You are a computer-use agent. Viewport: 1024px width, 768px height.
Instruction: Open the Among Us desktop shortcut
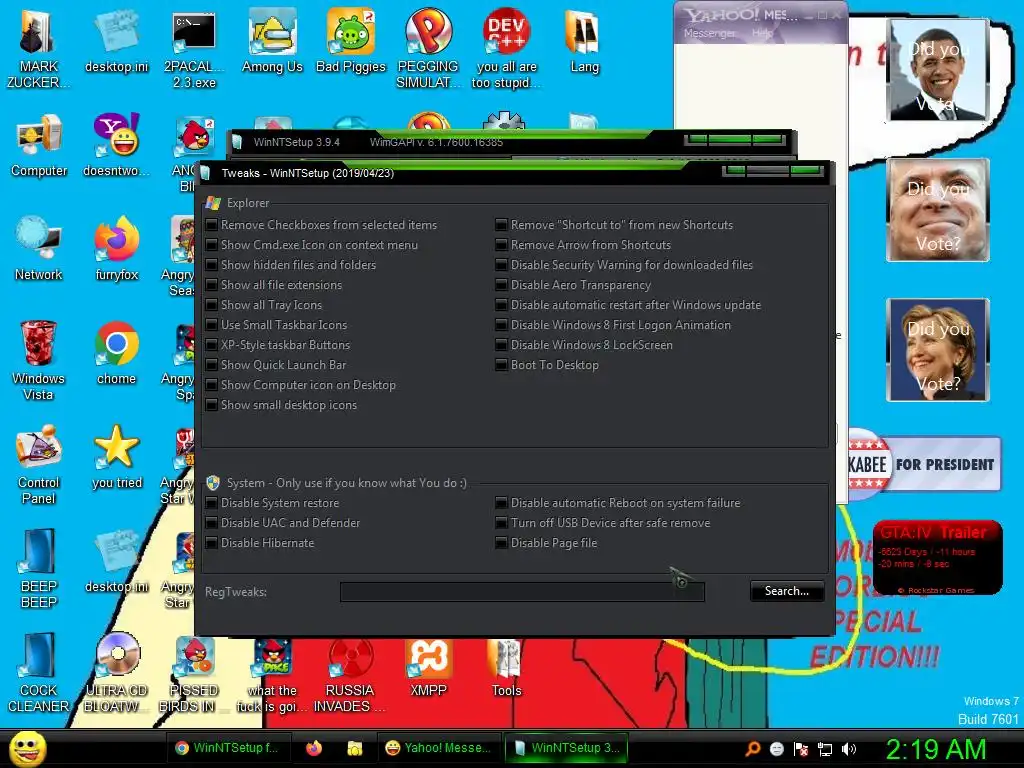pos(272,42)
